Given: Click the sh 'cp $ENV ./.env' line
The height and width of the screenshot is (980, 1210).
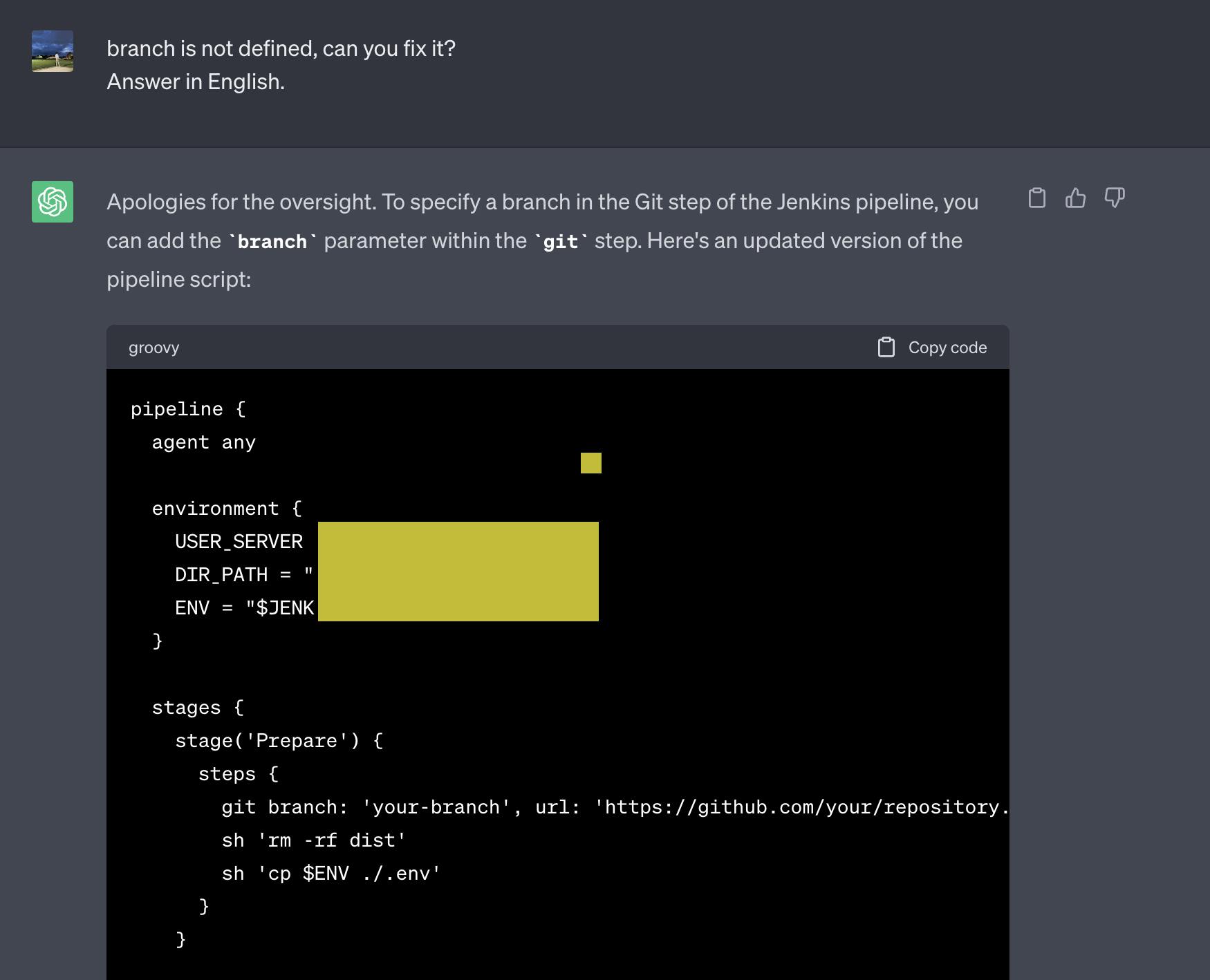Looking at the screenshot, I should [331, 874].
